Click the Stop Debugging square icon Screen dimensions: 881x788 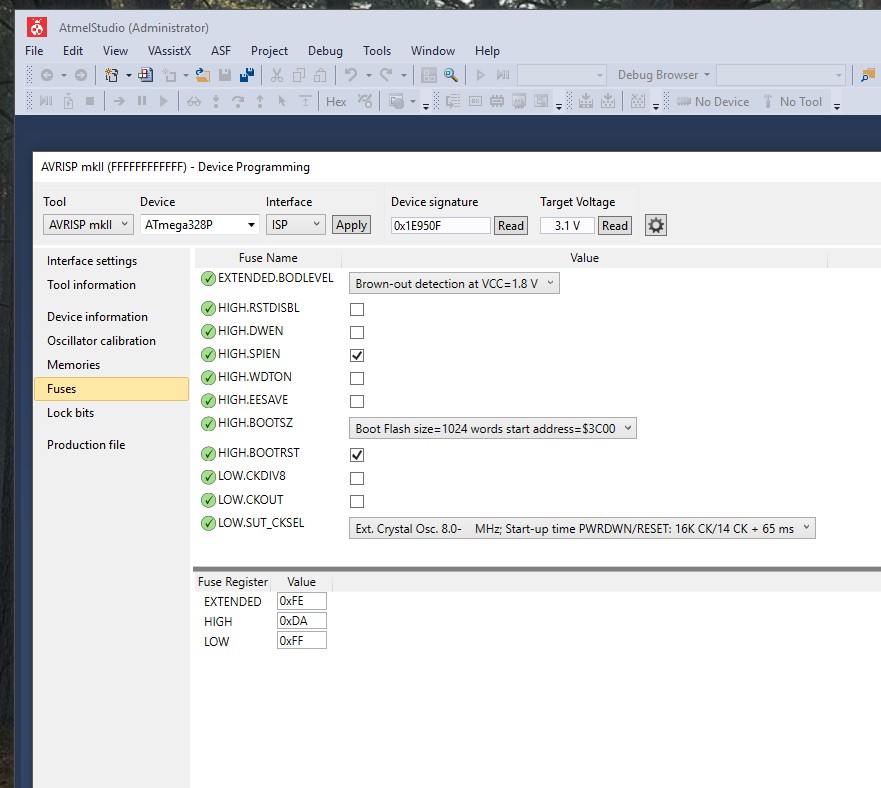point(90,101)
